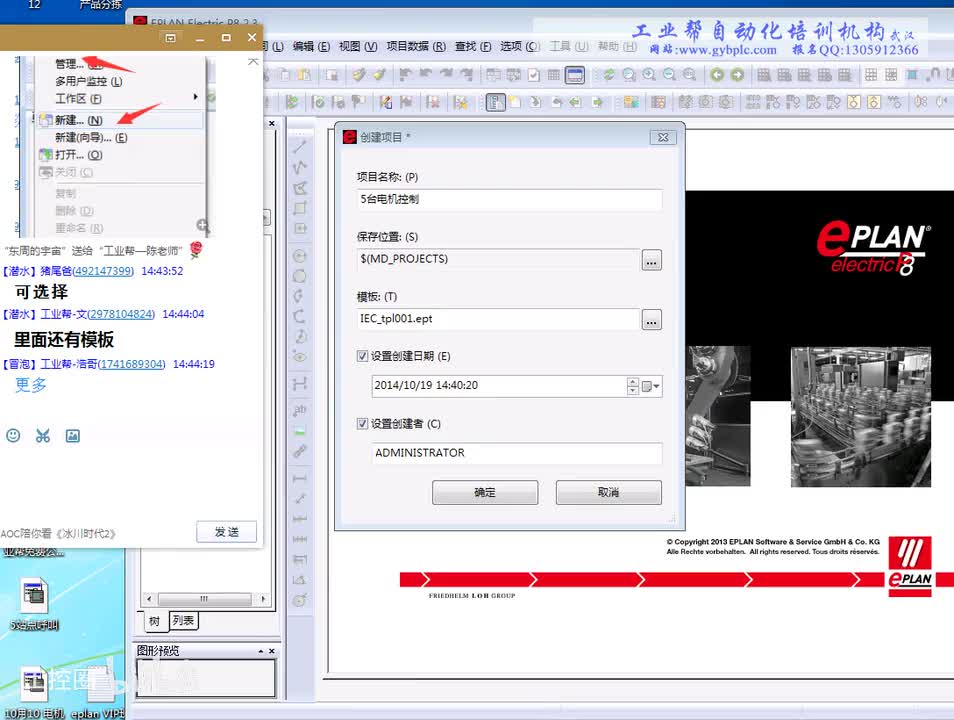Click the Refresh/redraw toolbar icon
Viewport: 954px width, 720px height.
(x=608, y=75)
